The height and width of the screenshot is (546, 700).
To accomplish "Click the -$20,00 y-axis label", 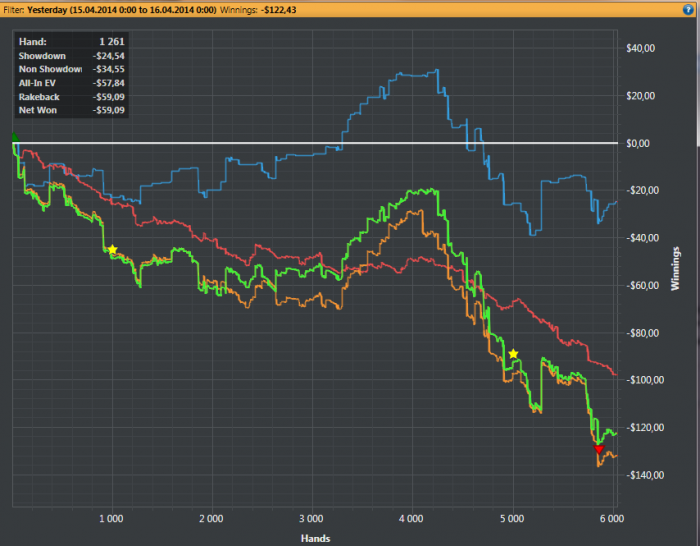I will click(642, 191).
